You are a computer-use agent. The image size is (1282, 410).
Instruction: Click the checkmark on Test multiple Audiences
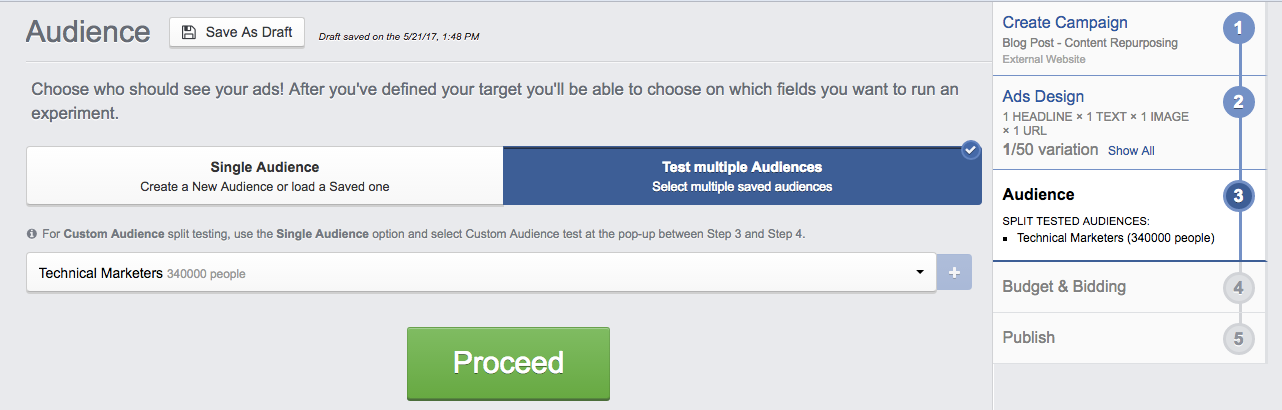pos(970,150)
